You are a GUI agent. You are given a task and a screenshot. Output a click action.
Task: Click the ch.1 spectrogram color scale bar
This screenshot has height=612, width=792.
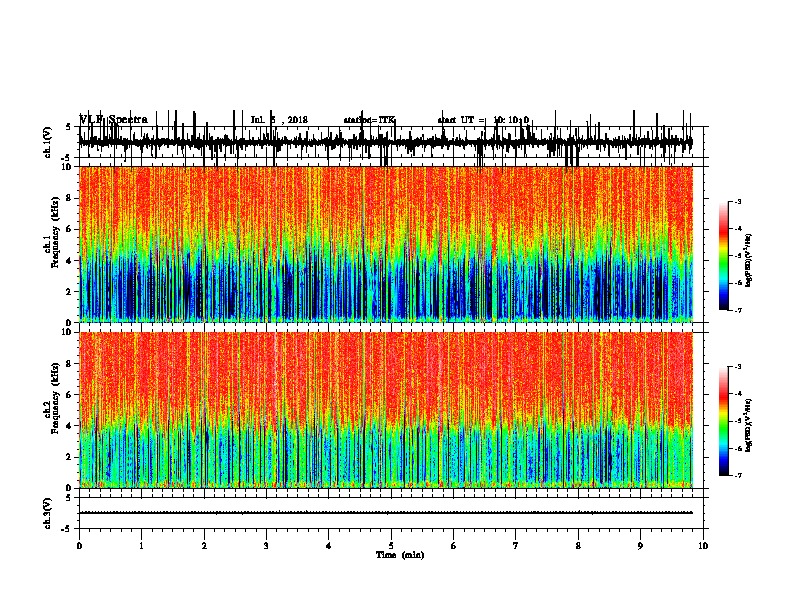724,256
